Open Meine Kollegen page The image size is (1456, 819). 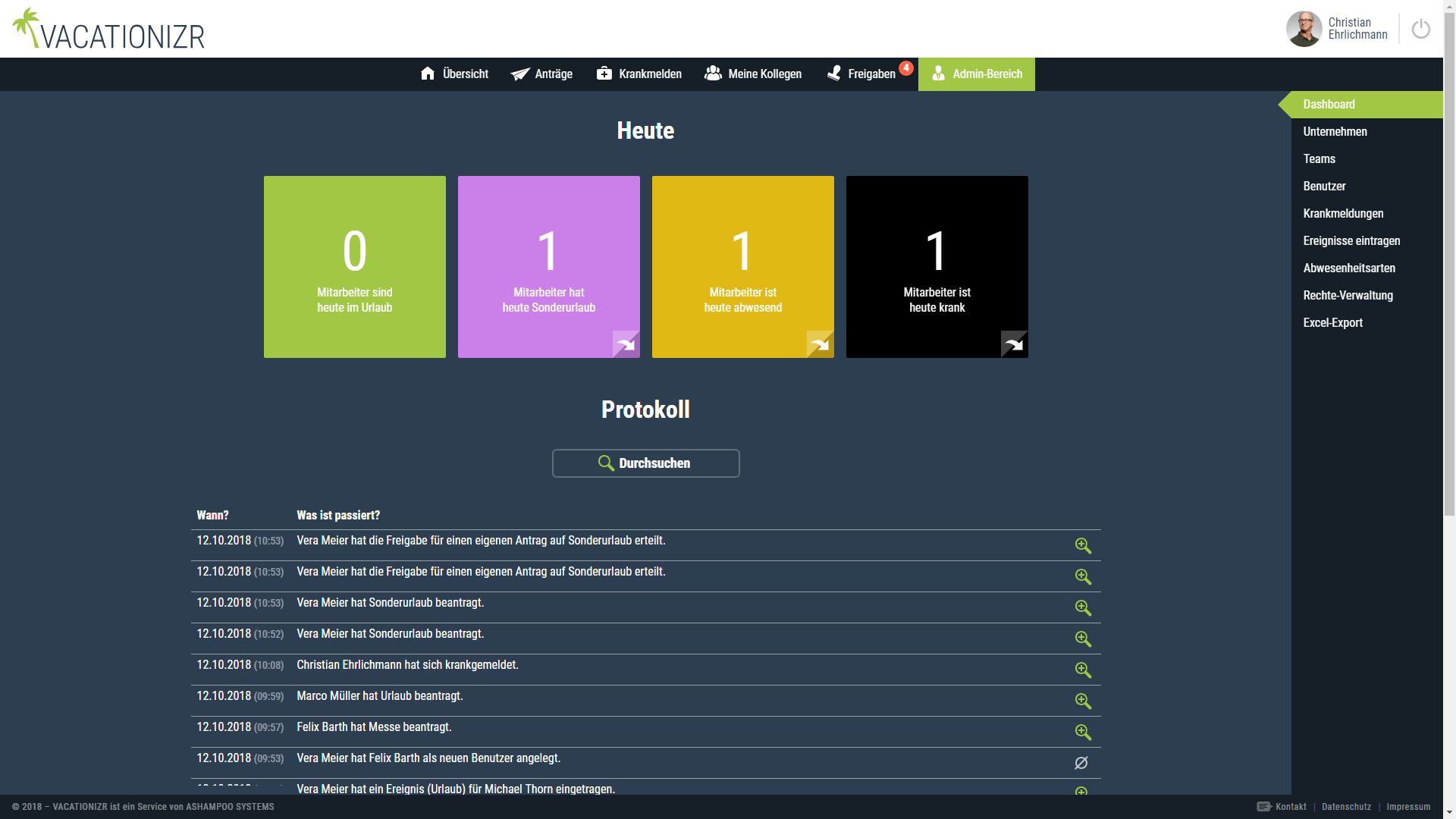pos(753,74)
